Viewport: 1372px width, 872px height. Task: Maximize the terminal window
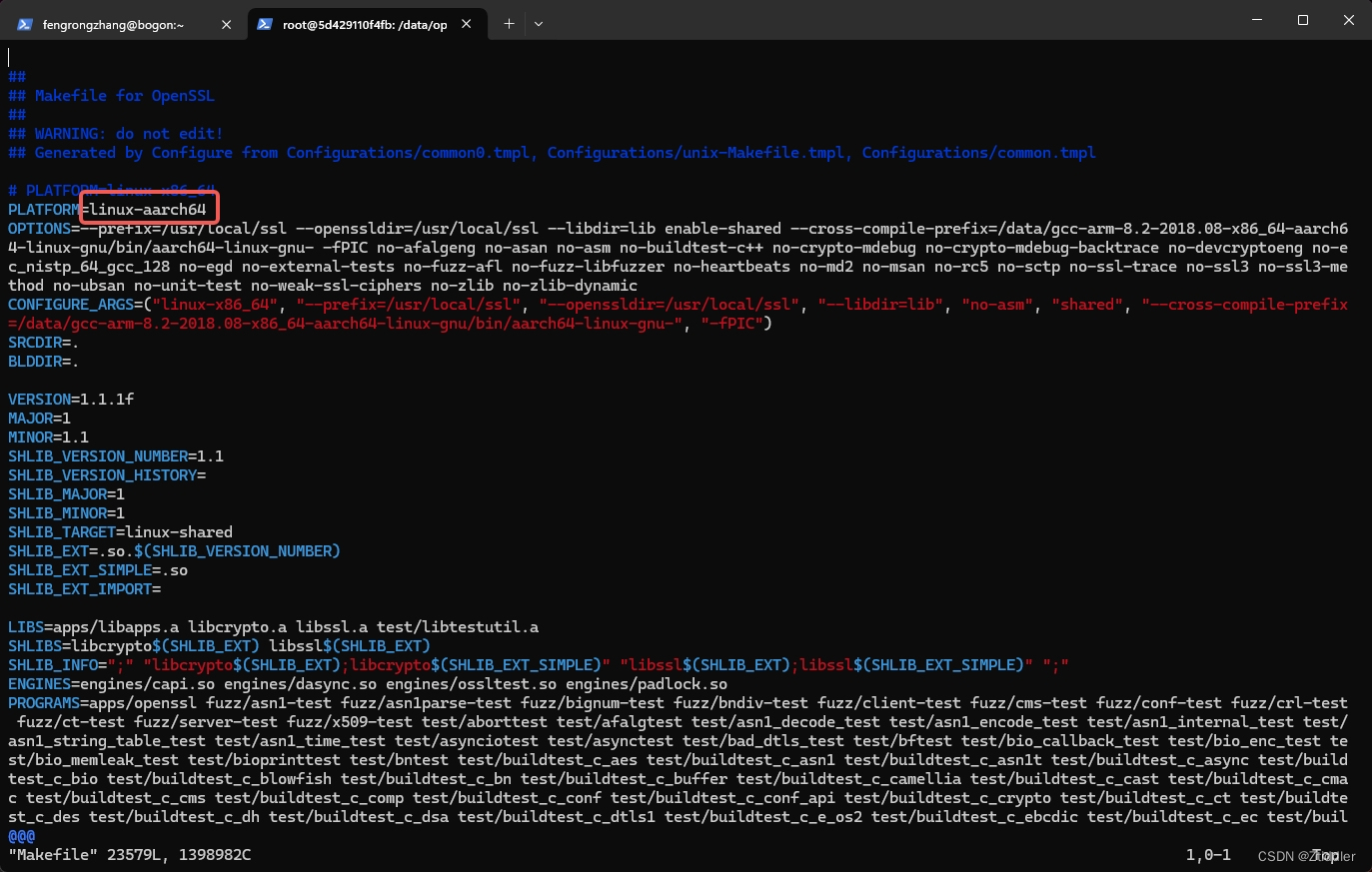pos(1303,20)
